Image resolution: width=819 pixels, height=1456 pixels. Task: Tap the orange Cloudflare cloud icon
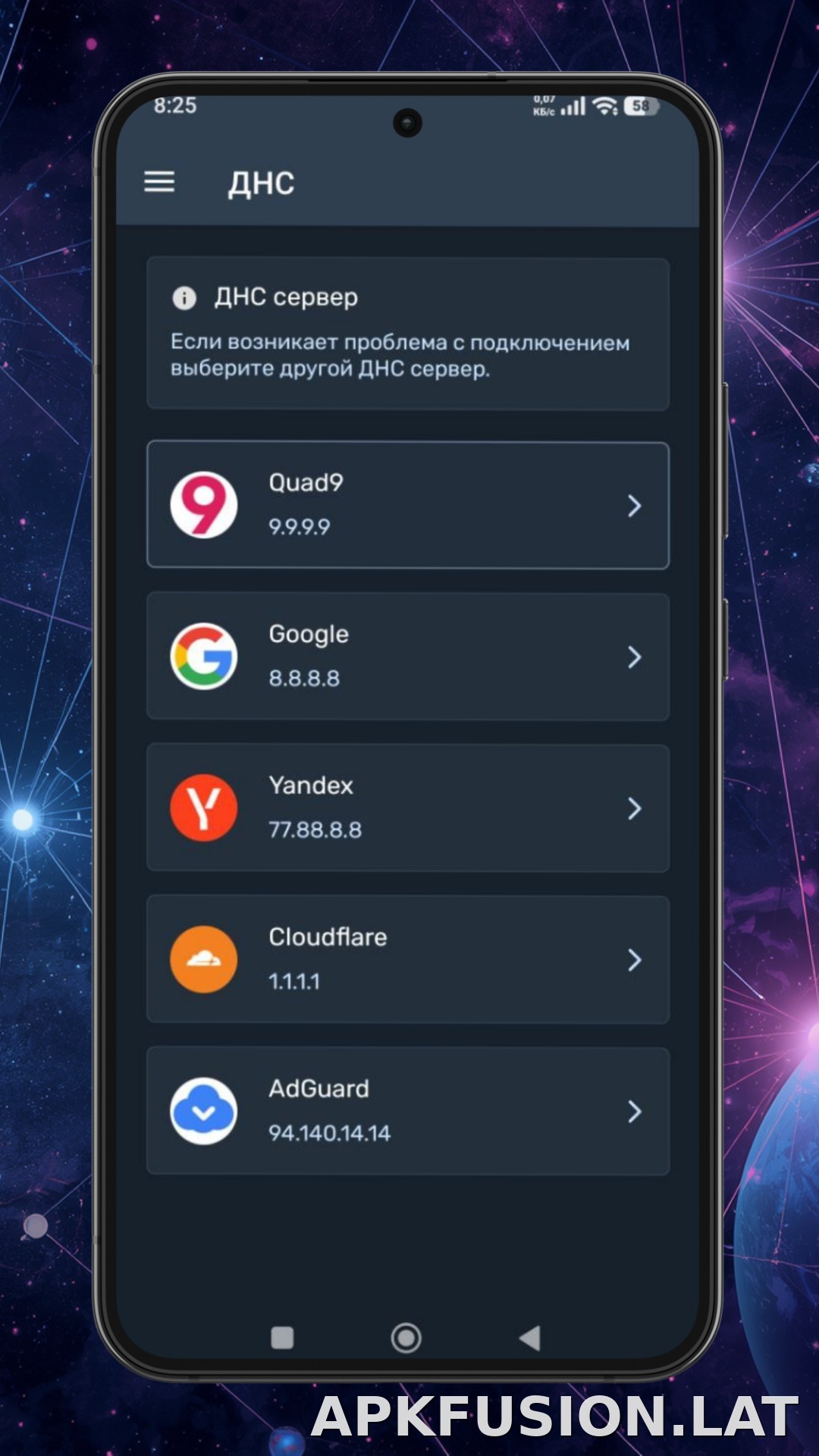tap(203, 960)
